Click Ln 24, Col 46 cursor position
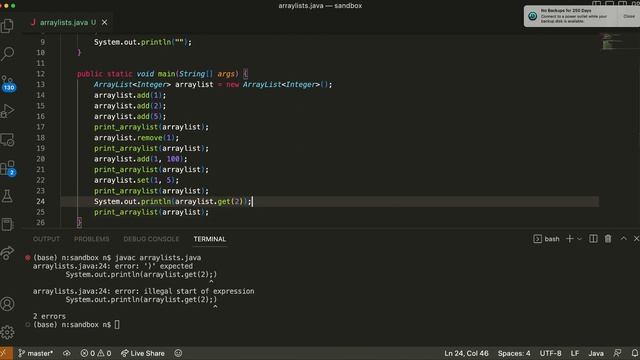This screenshot has height=360, width=640. 466,353
